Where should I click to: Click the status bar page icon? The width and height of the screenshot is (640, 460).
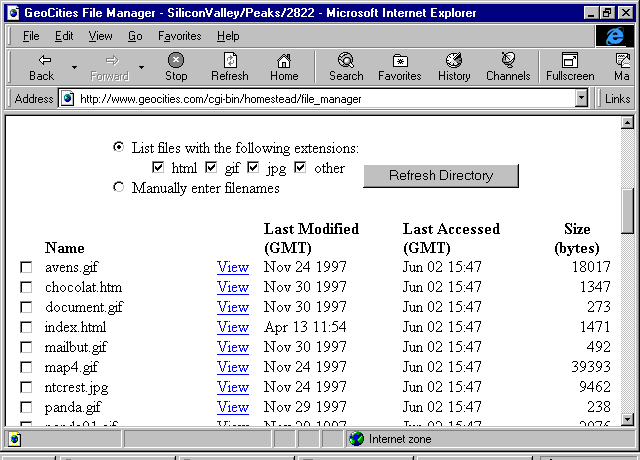(14, 440)
